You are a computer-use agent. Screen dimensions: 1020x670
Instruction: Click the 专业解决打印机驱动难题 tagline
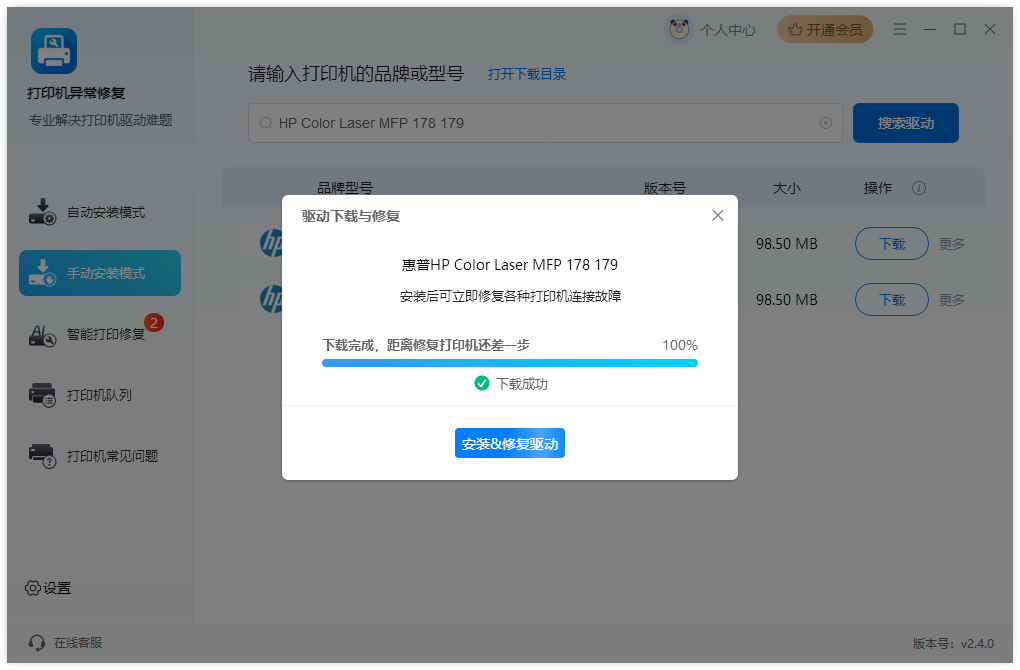point(100,120)
